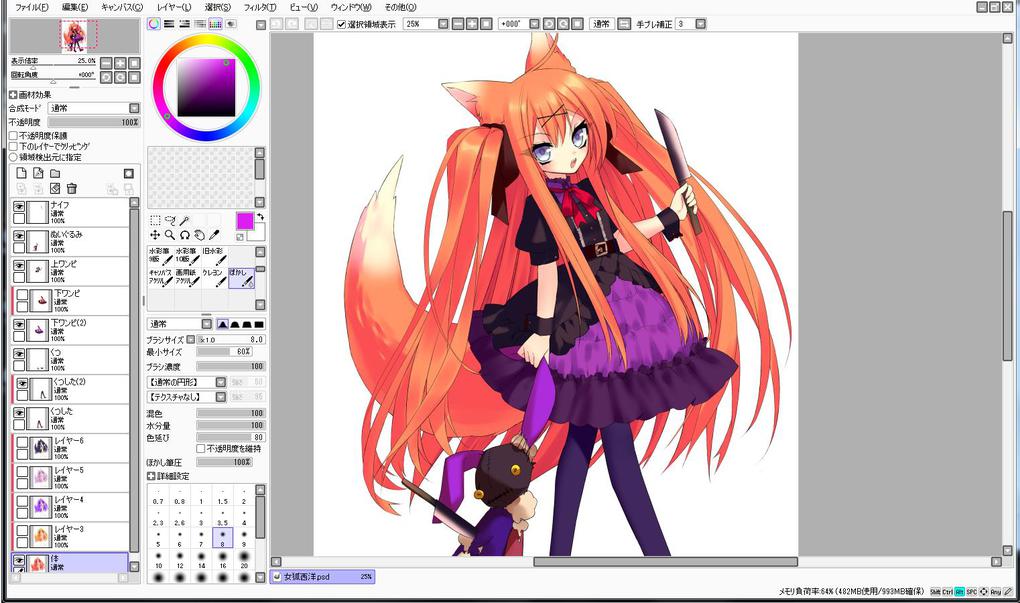Pick brush size 8 preset
Image resolution: width=1020 pixels, height=603 pixels.
(222, 538)
